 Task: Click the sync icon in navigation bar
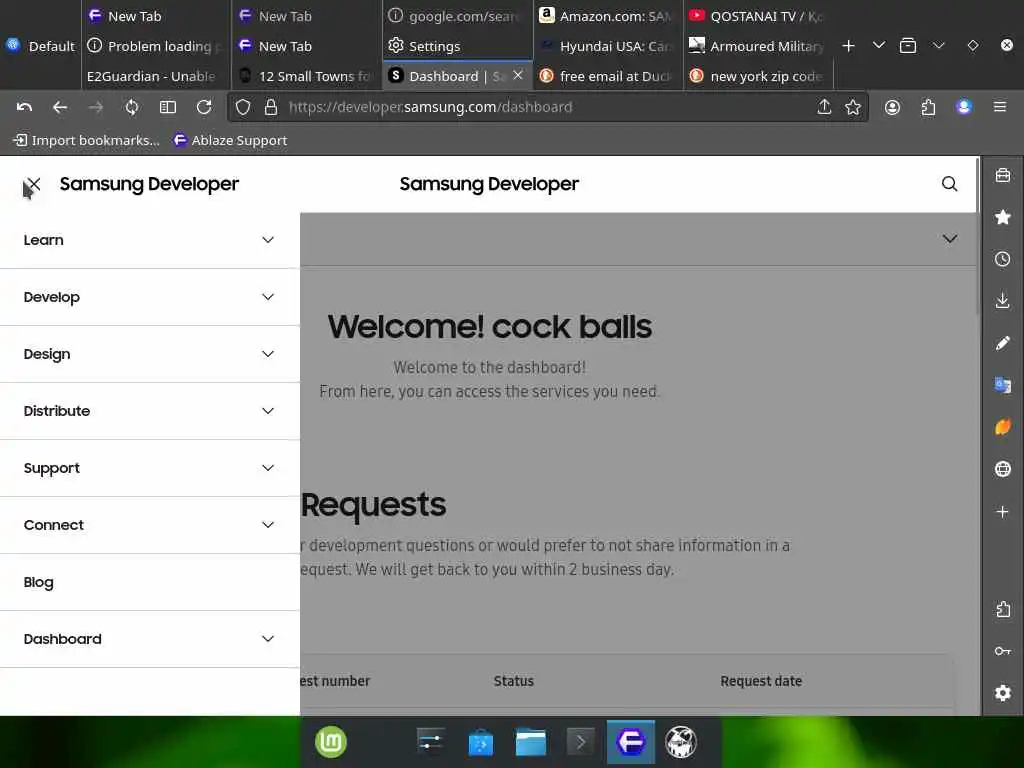click(132, 107)
